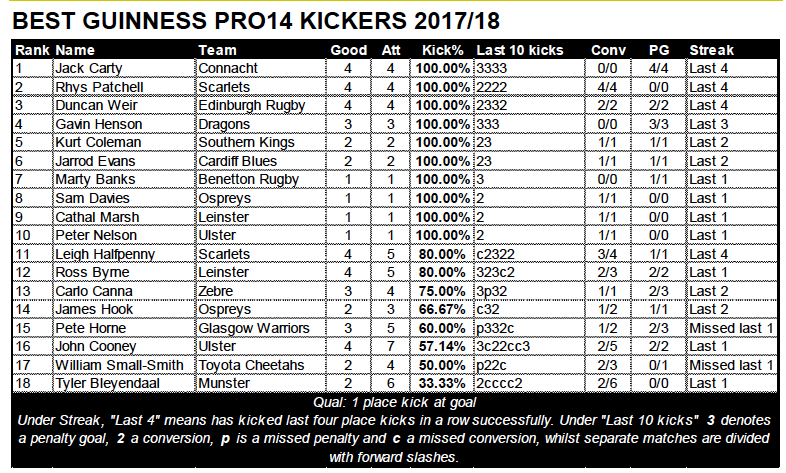786x473 pixels.
Task: Select Gavin Henson's row name
Action: (124, 124)
